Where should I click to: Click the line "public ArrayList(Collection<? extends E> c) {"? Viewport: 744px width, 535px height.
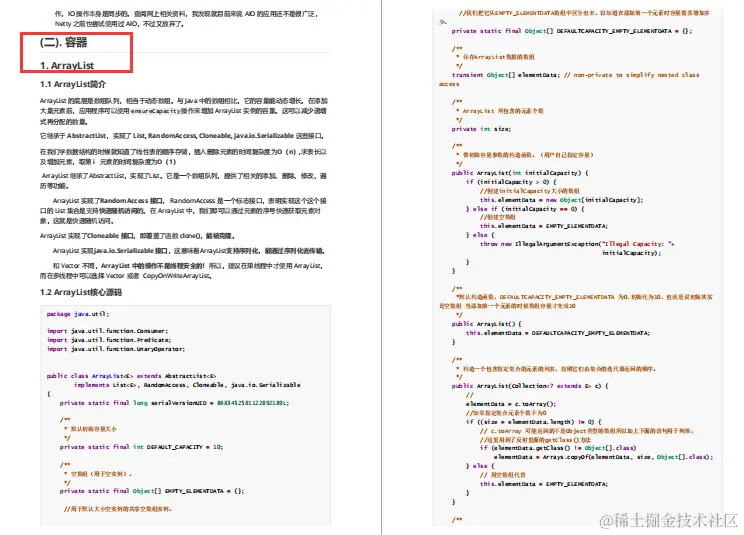tap(530, 386)
